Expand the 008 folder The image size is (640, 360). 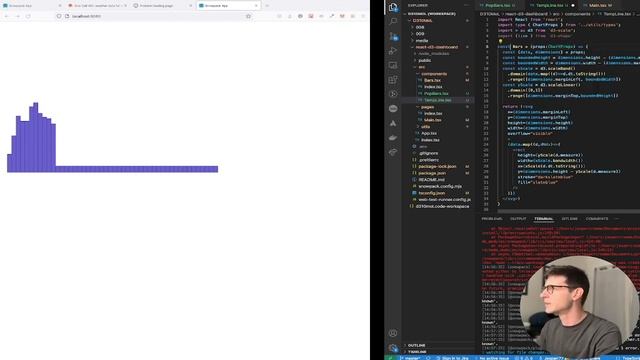[437, 27]
